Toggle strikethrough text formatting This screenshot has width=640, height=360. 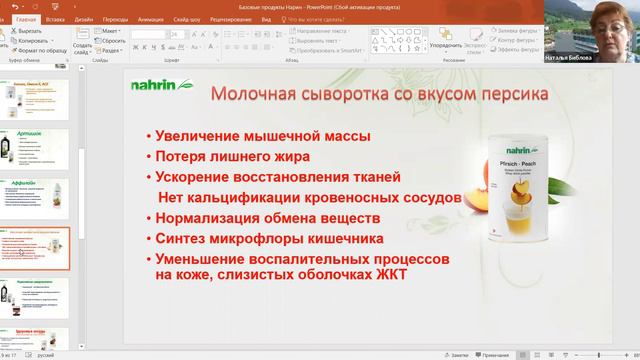click(x=172, y=47)
